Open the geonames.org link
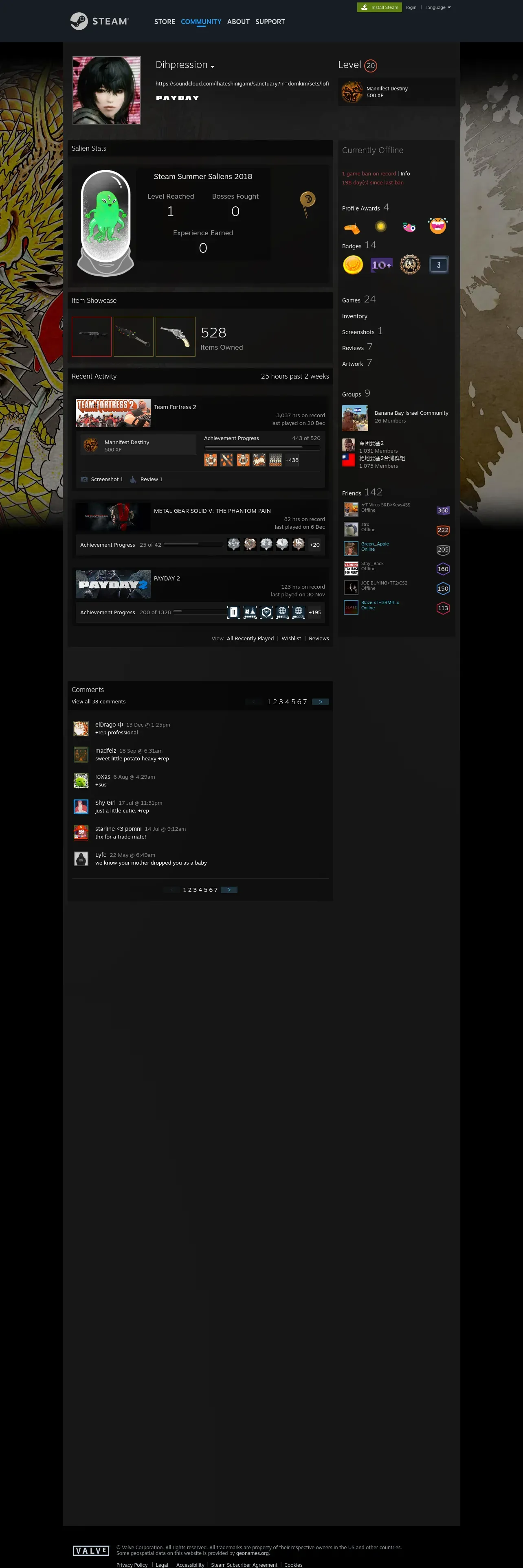Image resolution: width=523 pixels, height=1568 pixels. pyautogui.click(x=253, y=1553)
